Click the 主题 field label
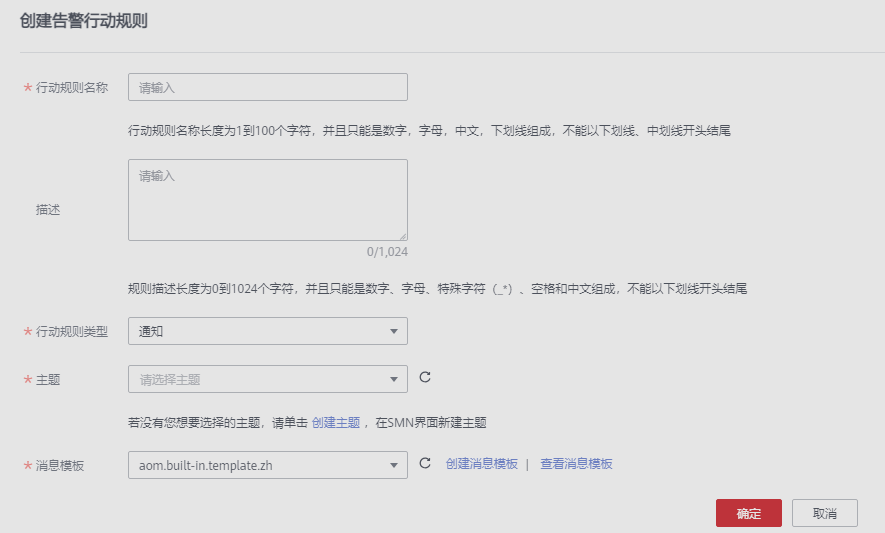Screen dimensions: 885x533 tap(48, 379)
